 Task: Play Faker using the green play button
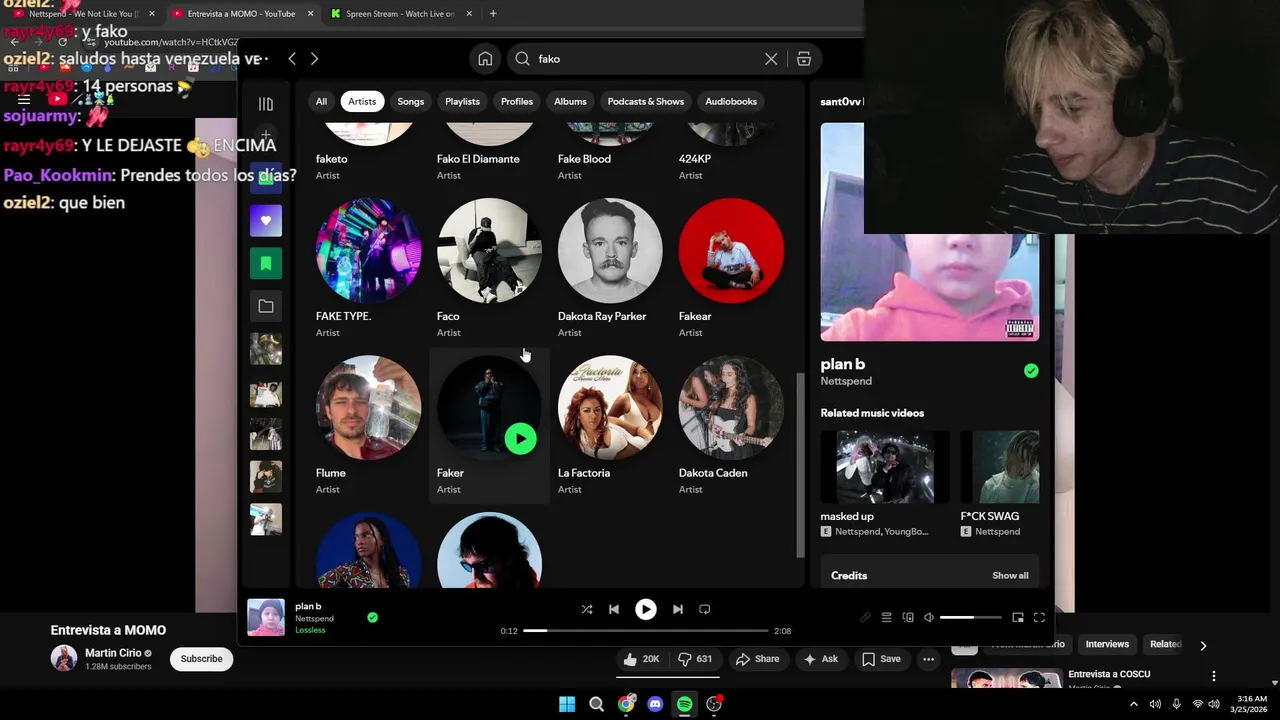(x=520, y=439)
